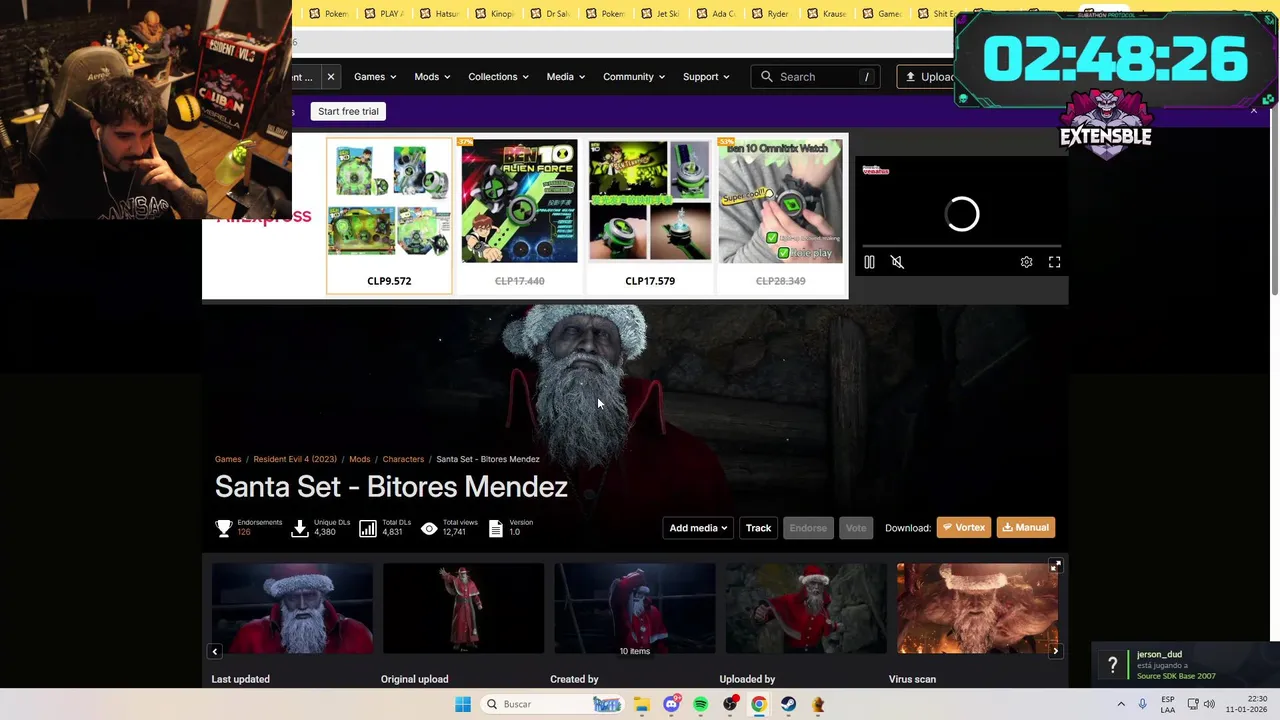Click the Unique DLs download icon
Viewport: 1280px width, 720px height.
(x=300, y=528)
